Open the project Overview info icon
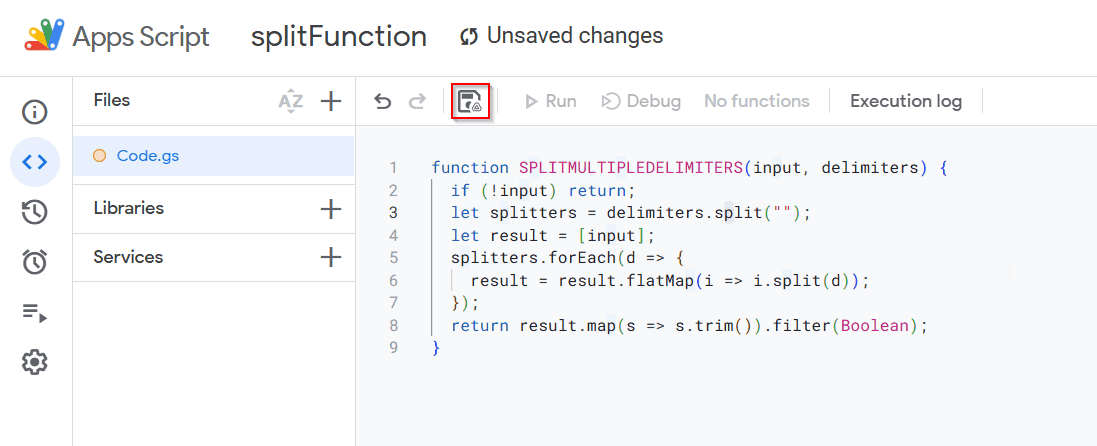 (35, 112)
